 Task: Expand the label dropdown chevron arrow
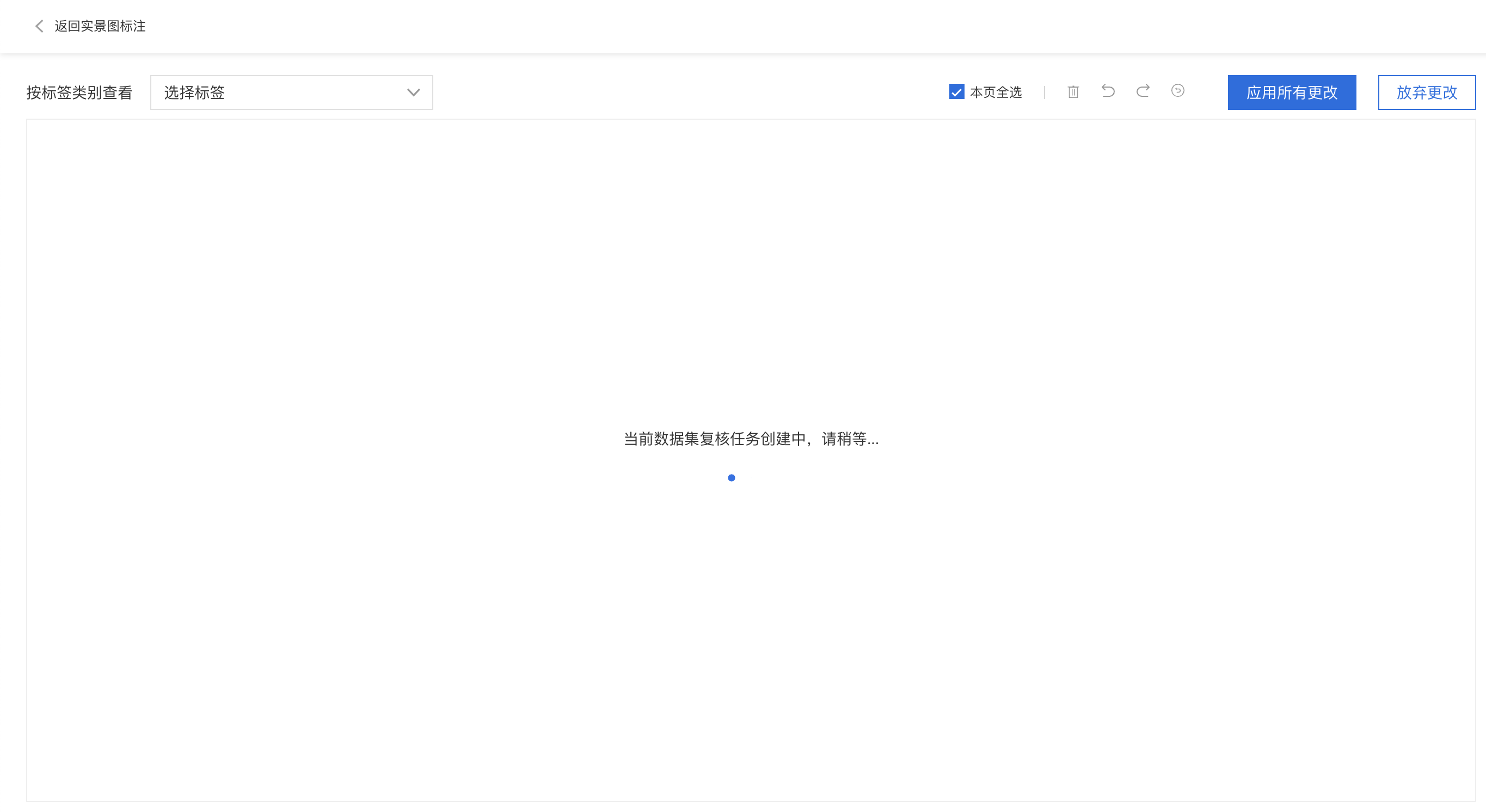point(413,93)
